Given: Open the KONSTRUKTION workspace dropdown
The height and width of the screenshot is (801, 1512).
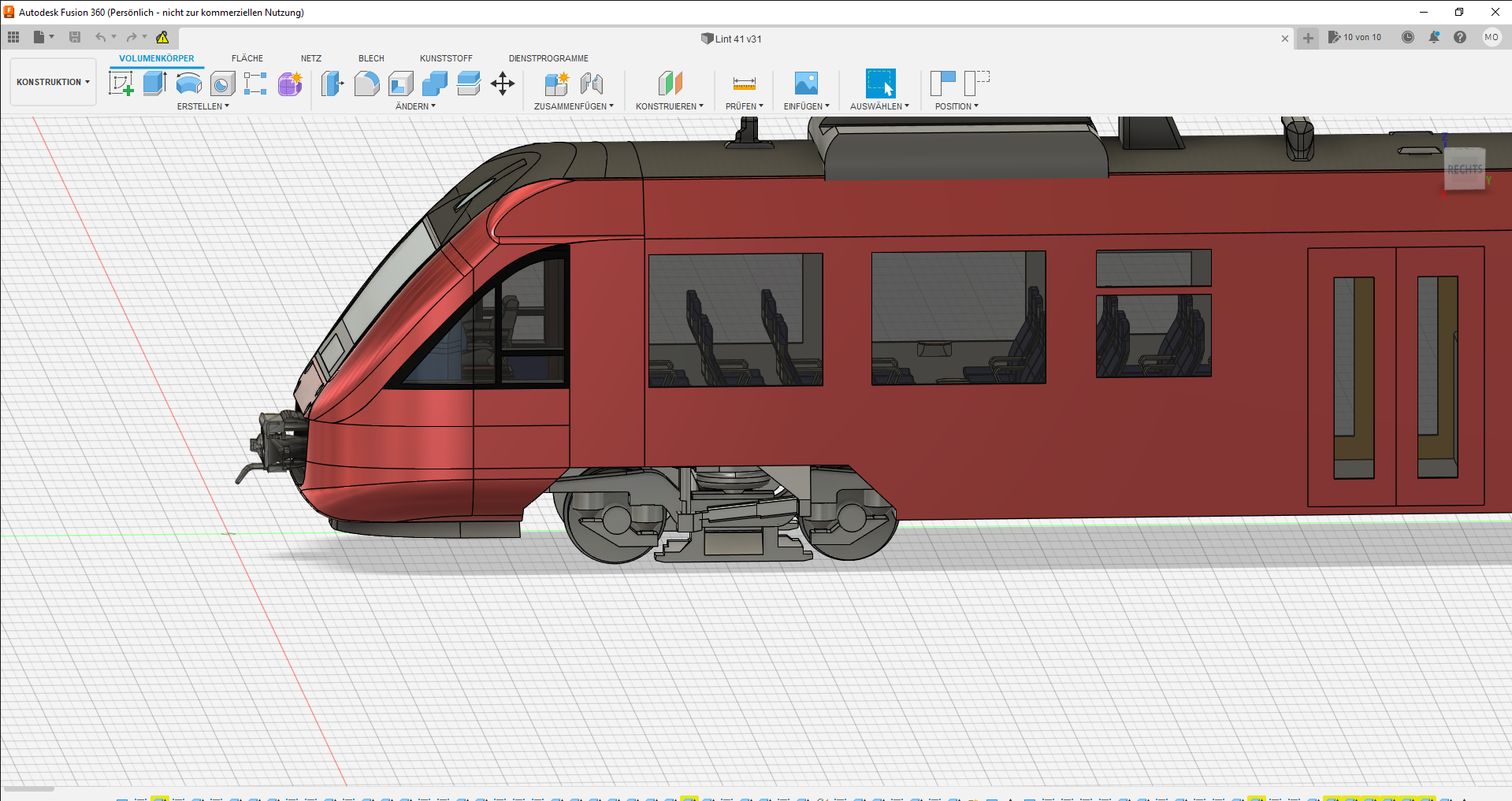Looking at the screenshot, I should pyautogui.click(x=53, y=82).
